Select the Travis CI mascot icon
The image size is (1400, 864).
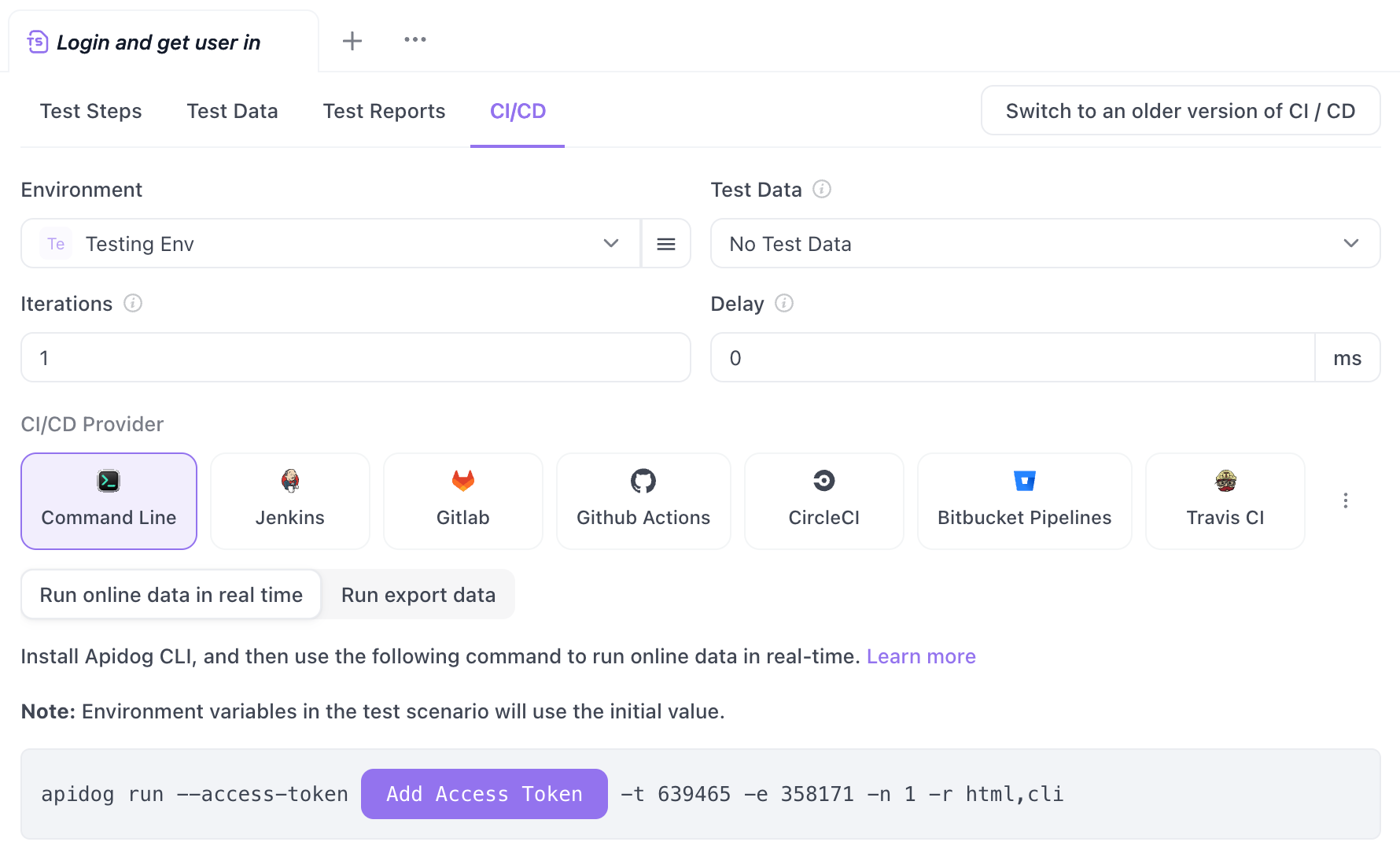(1225, 481)
